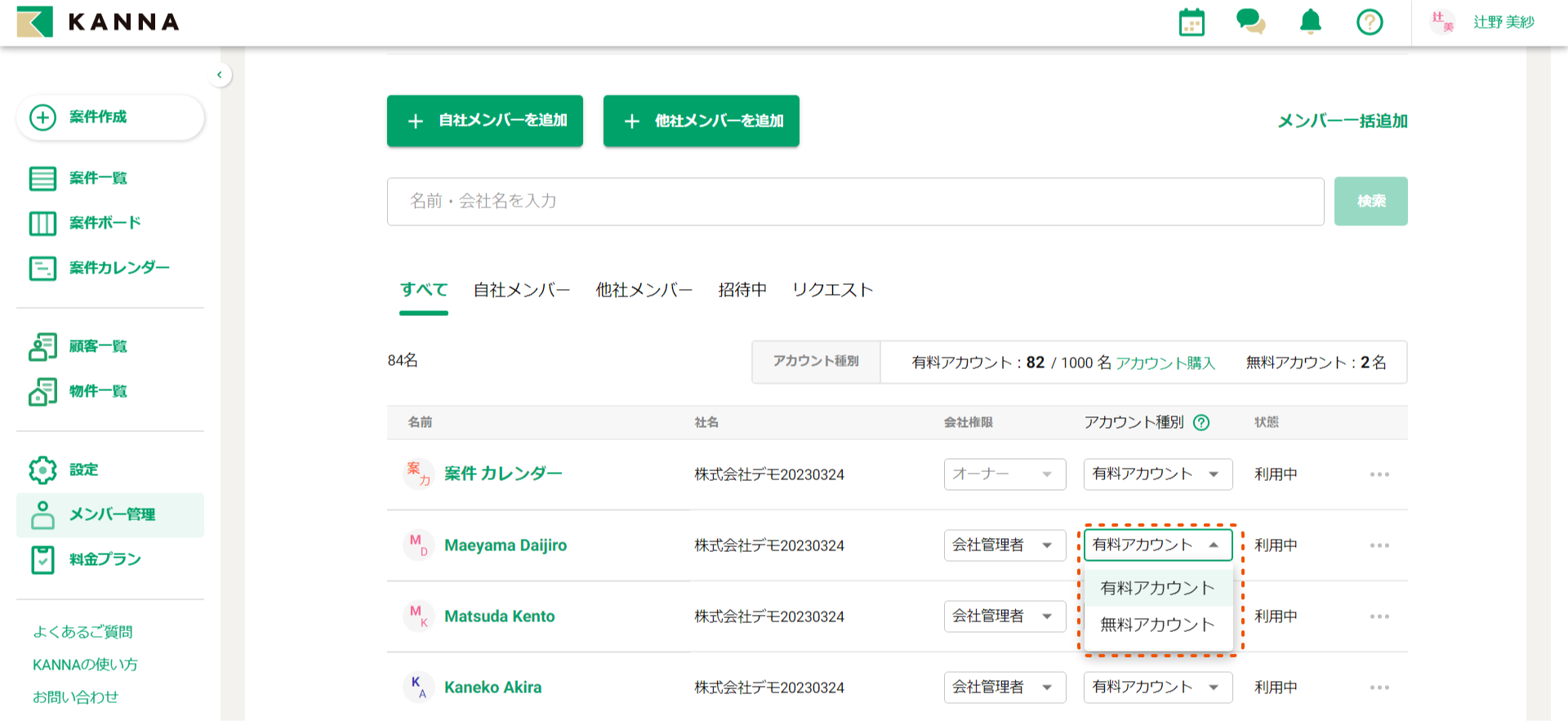Click the アカウント購入 link
This screenshot has width=1568, height=721.
1165,363
